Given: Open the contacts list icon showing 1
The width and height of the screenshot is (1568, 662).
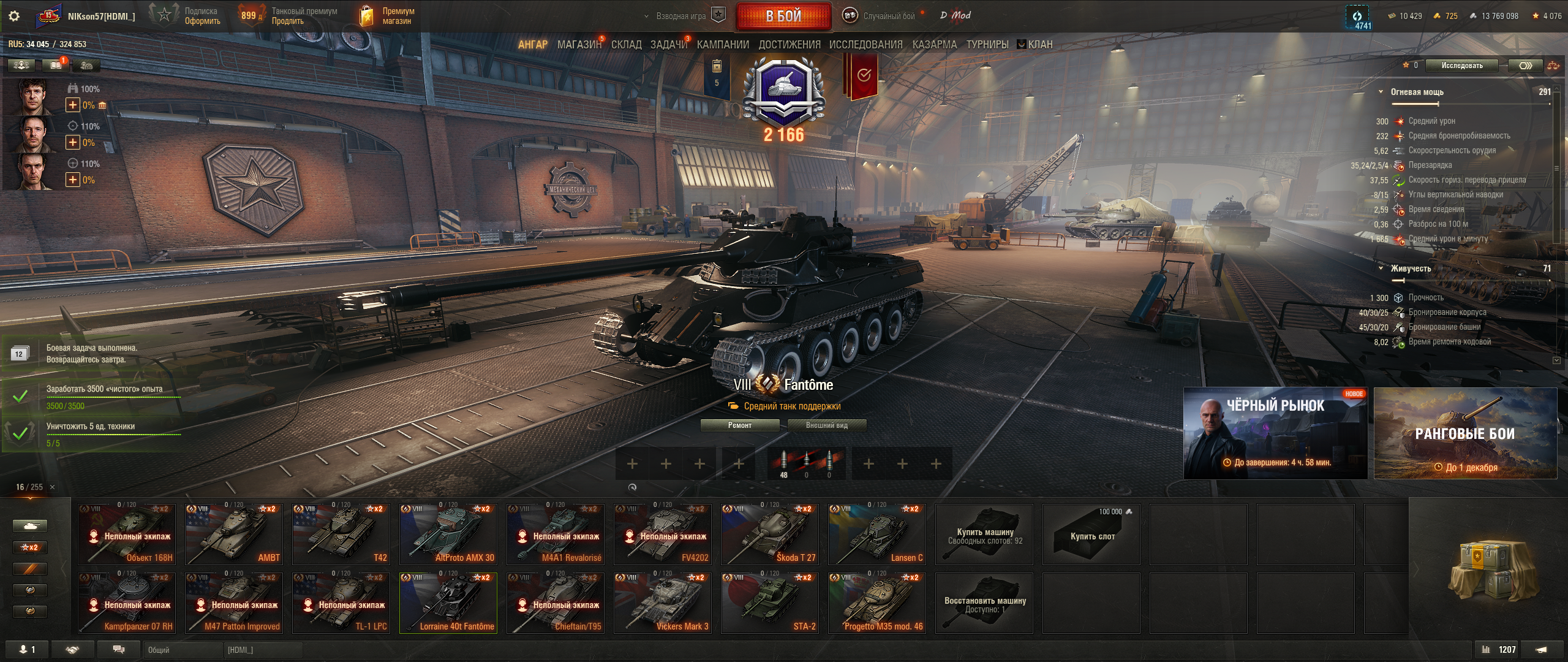Looking at the screenshot, I should point(26,649).
